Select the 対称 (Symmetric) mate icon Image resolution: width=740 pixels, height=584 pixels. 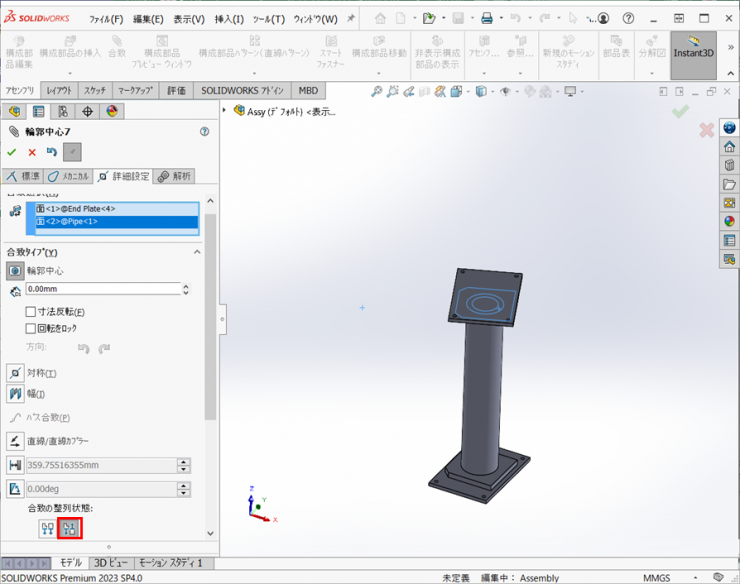coord(15,373)
